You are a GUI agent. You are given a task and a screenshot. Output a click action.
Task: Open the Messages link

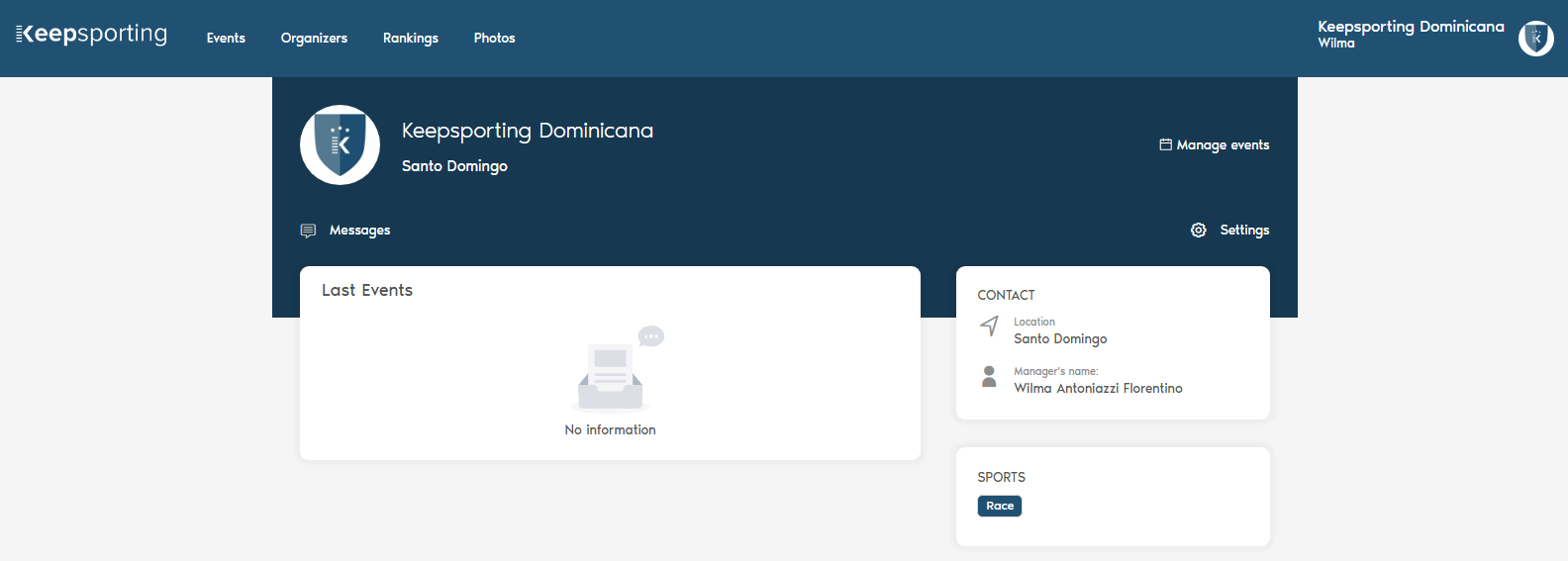pos(359,231)
